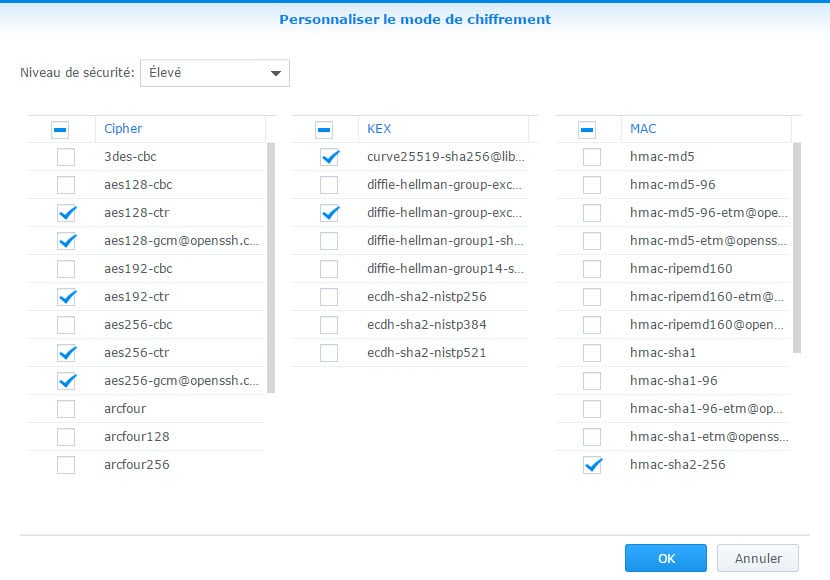Sort by the Cipher column header
This screenshot has width=830, height=580.
pyautogui.click(x=180, y=129)
